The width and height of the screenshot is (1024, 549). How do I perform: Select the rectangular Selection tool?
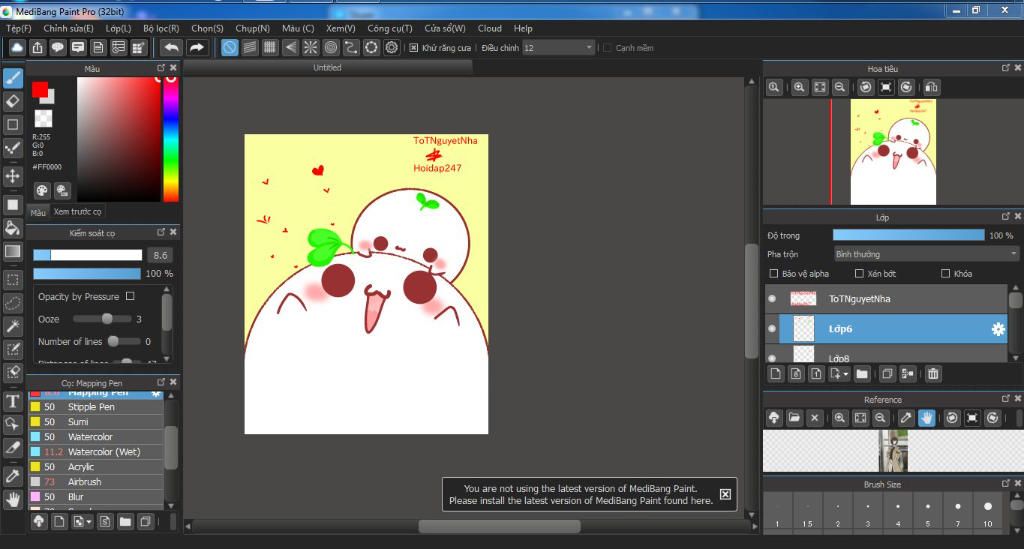(12, 280)
